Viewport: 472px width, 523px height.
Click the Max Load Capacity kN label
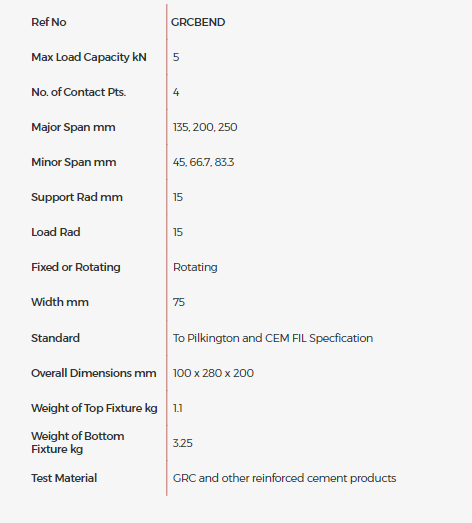[x=89, y=57]
